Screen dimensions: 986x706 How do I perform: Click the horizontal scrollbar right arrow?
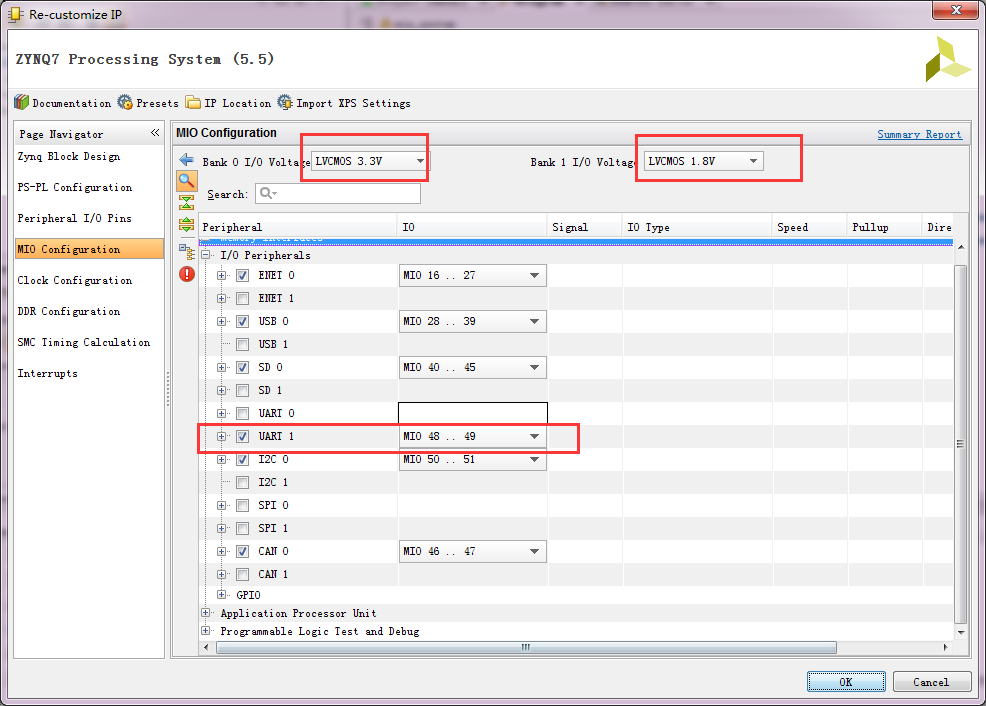pyautogui.click(x=945, y=647)
